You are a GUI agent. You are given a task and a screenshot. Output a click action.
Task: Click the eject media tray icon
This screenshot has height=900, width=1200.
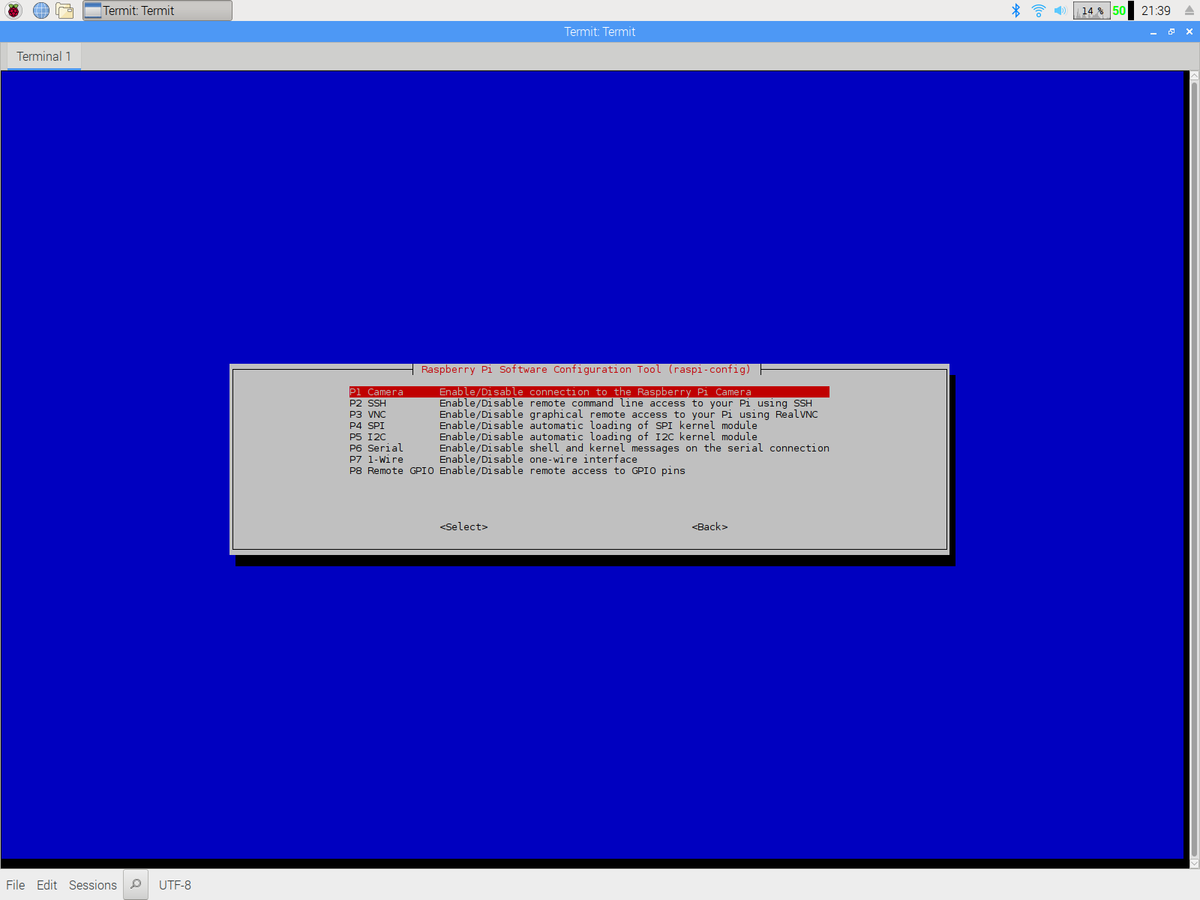pyautogui.click(x=1188, y=11)
